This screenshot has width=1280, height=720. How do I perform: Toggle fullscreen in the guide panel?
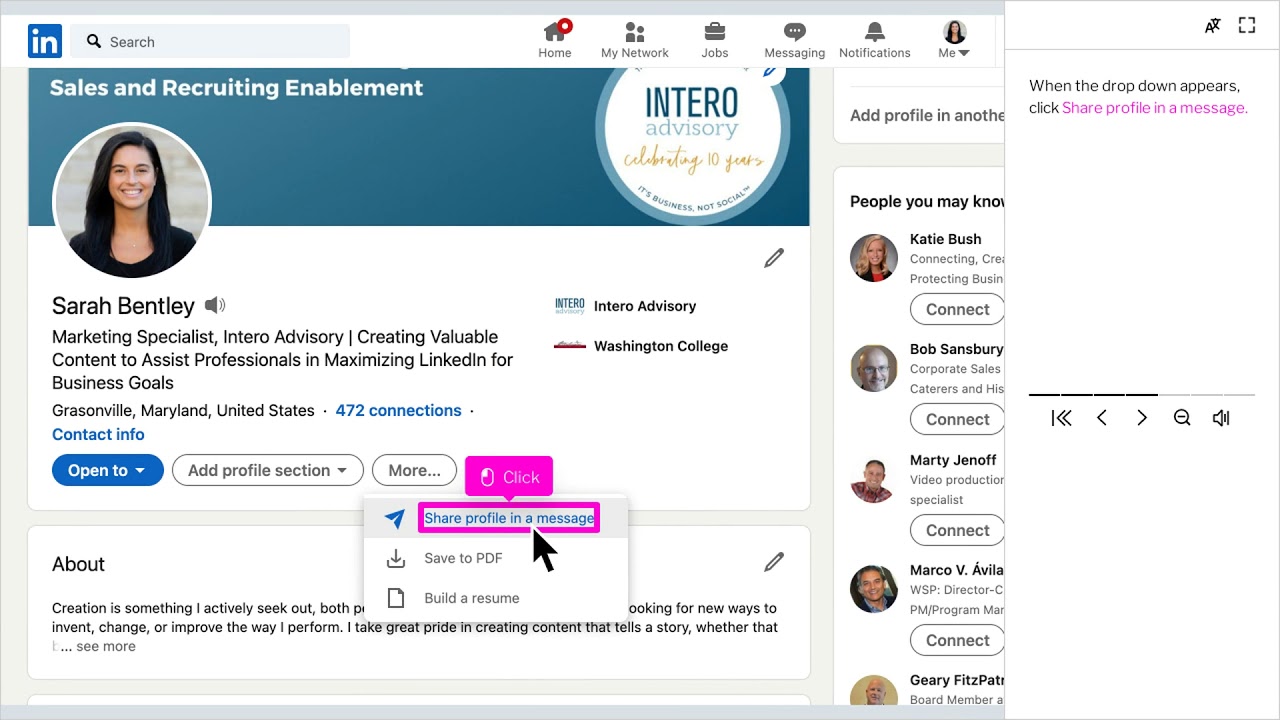click(1247, 26)
